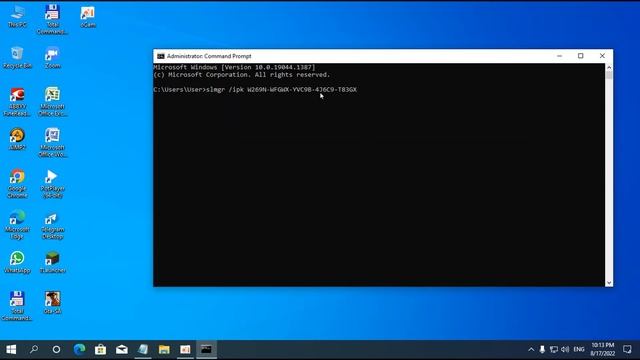The image size is (640, 360).
Task: Switch to Command Prompt taskbar button
Action: click(x=207, y=349)
